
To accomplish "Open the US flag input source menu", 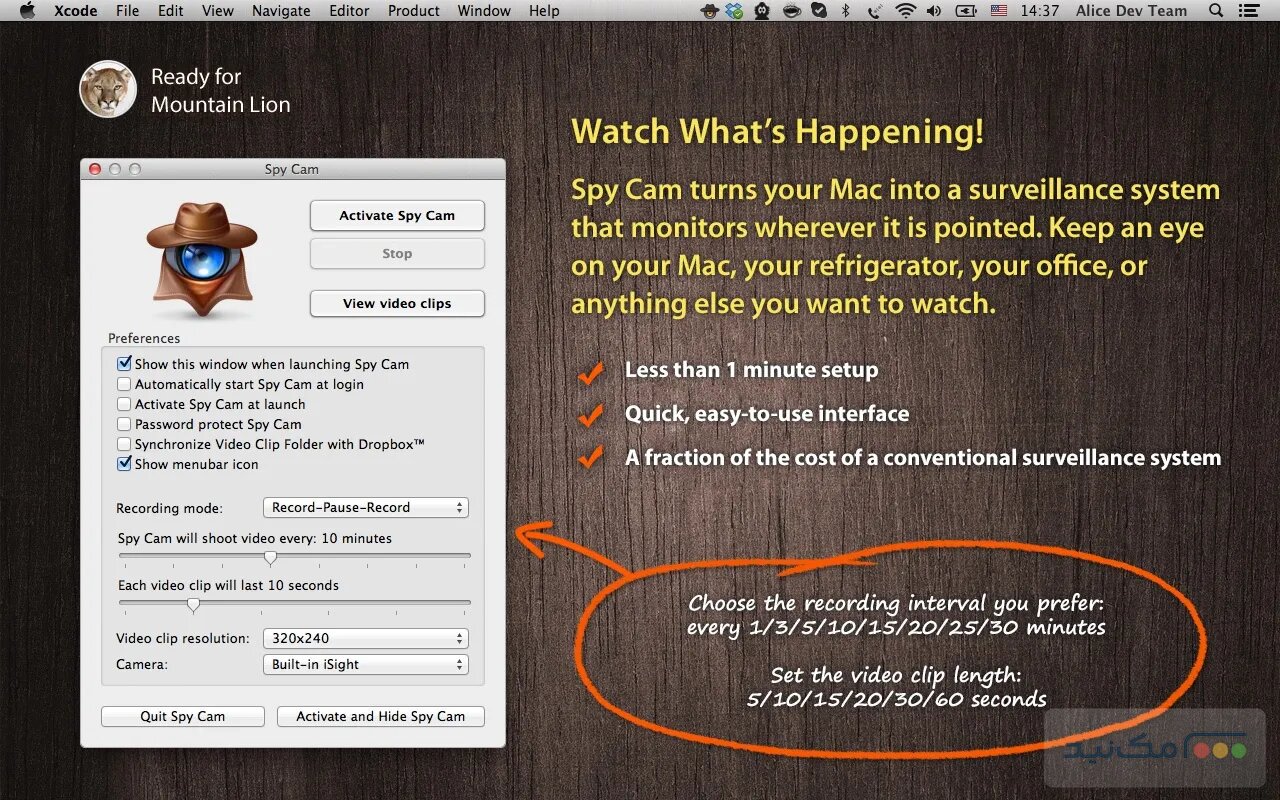I will point(999,11).
